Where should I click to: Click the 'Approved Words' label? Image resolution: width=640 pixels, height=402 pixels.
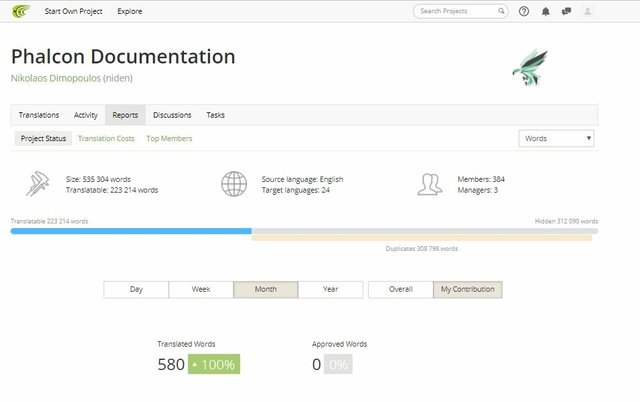[340, 344]
